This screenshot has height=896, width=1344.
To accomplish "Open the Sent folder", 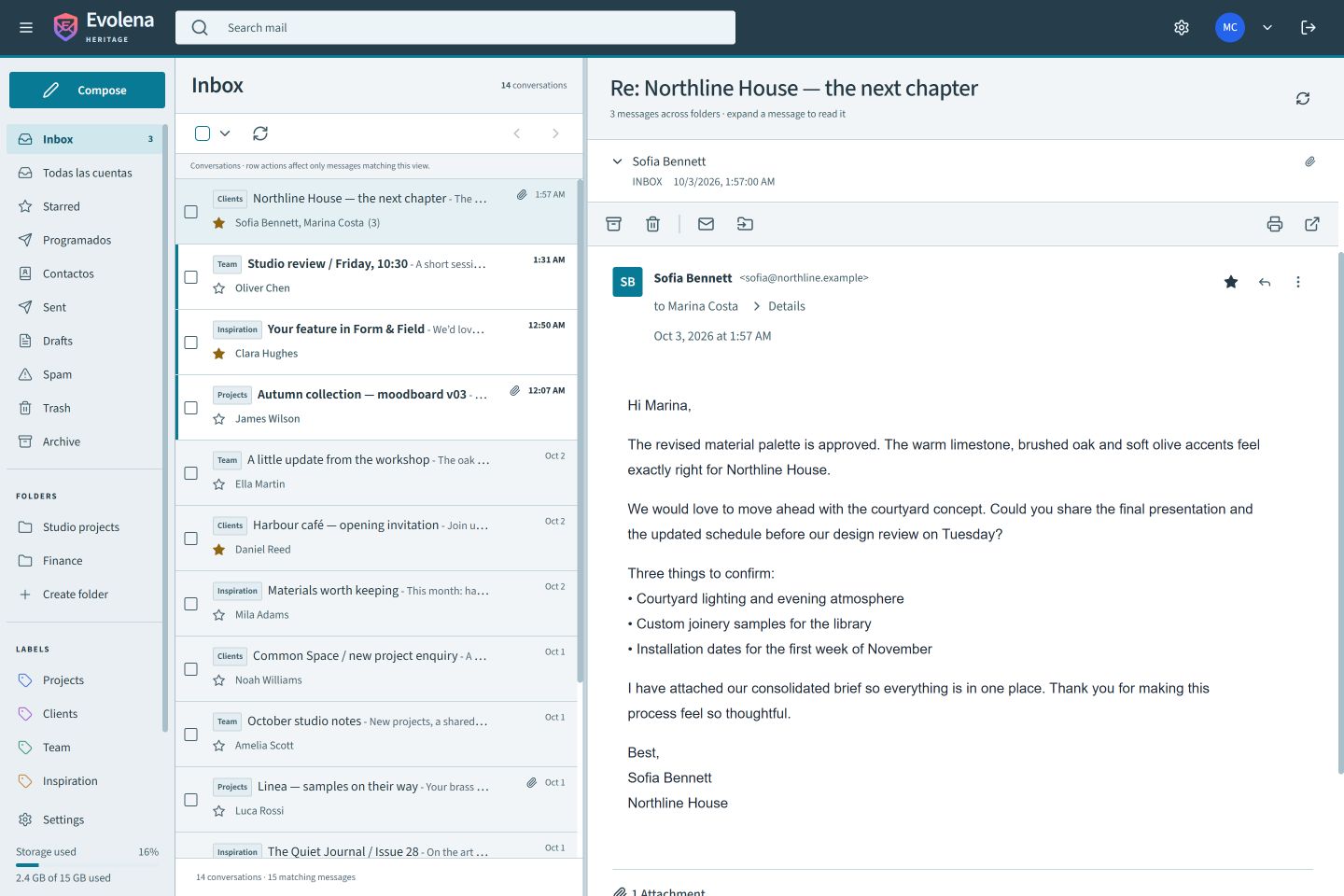I will pos(85,307).
